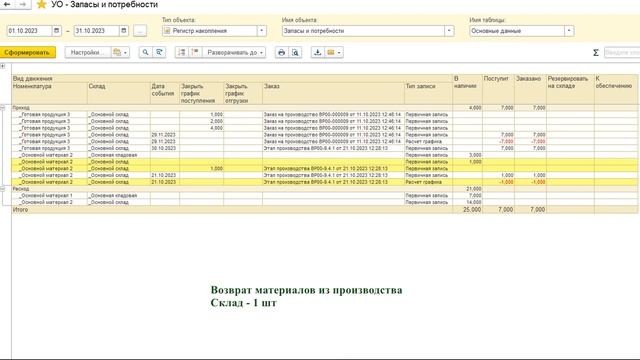Open calendar for start date 01.10.2023
Image resolution: width=640 pixels, height=360 pixels.
coord(57,31)
